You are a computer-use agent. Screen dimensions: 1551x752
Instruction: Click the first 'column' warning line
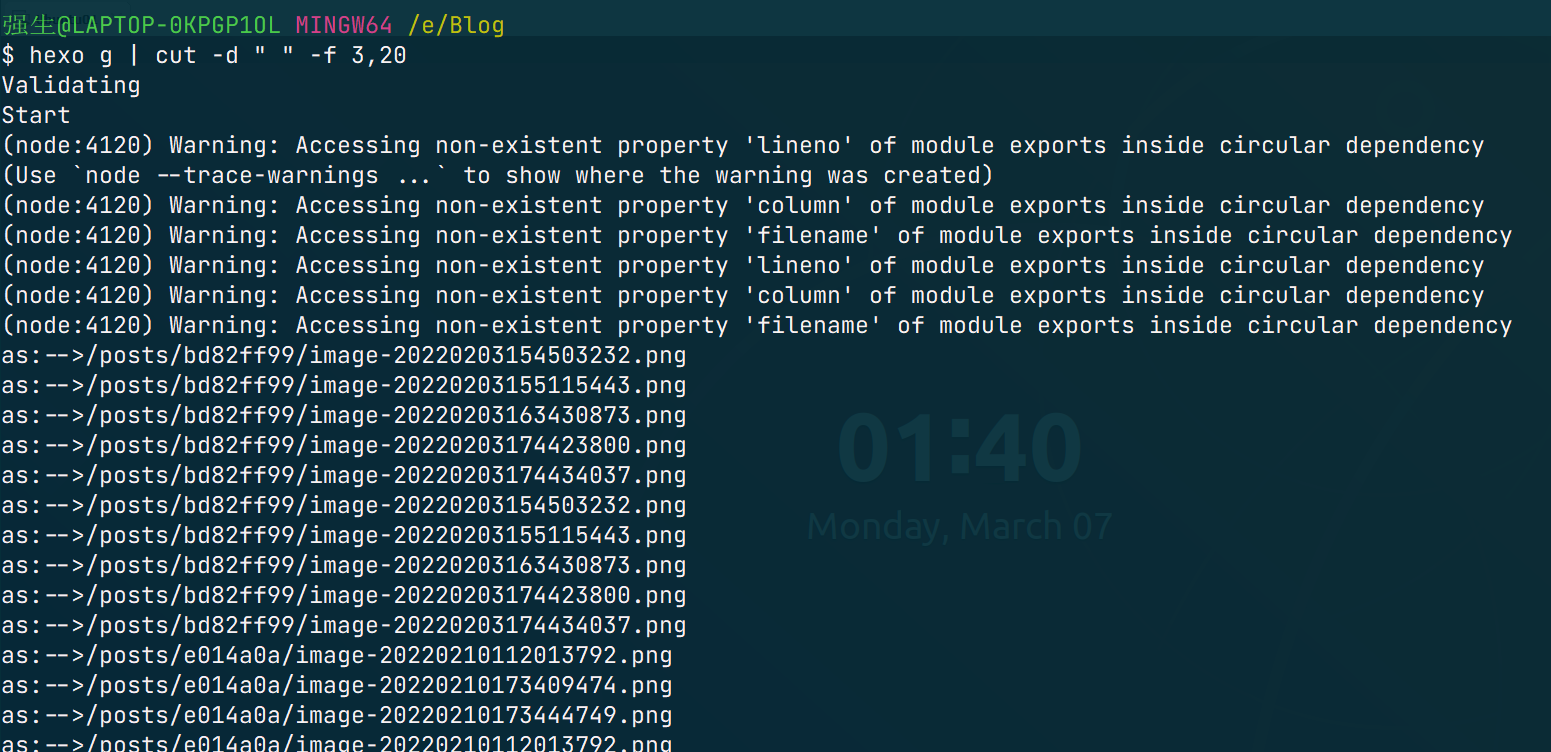pos(743,205)
